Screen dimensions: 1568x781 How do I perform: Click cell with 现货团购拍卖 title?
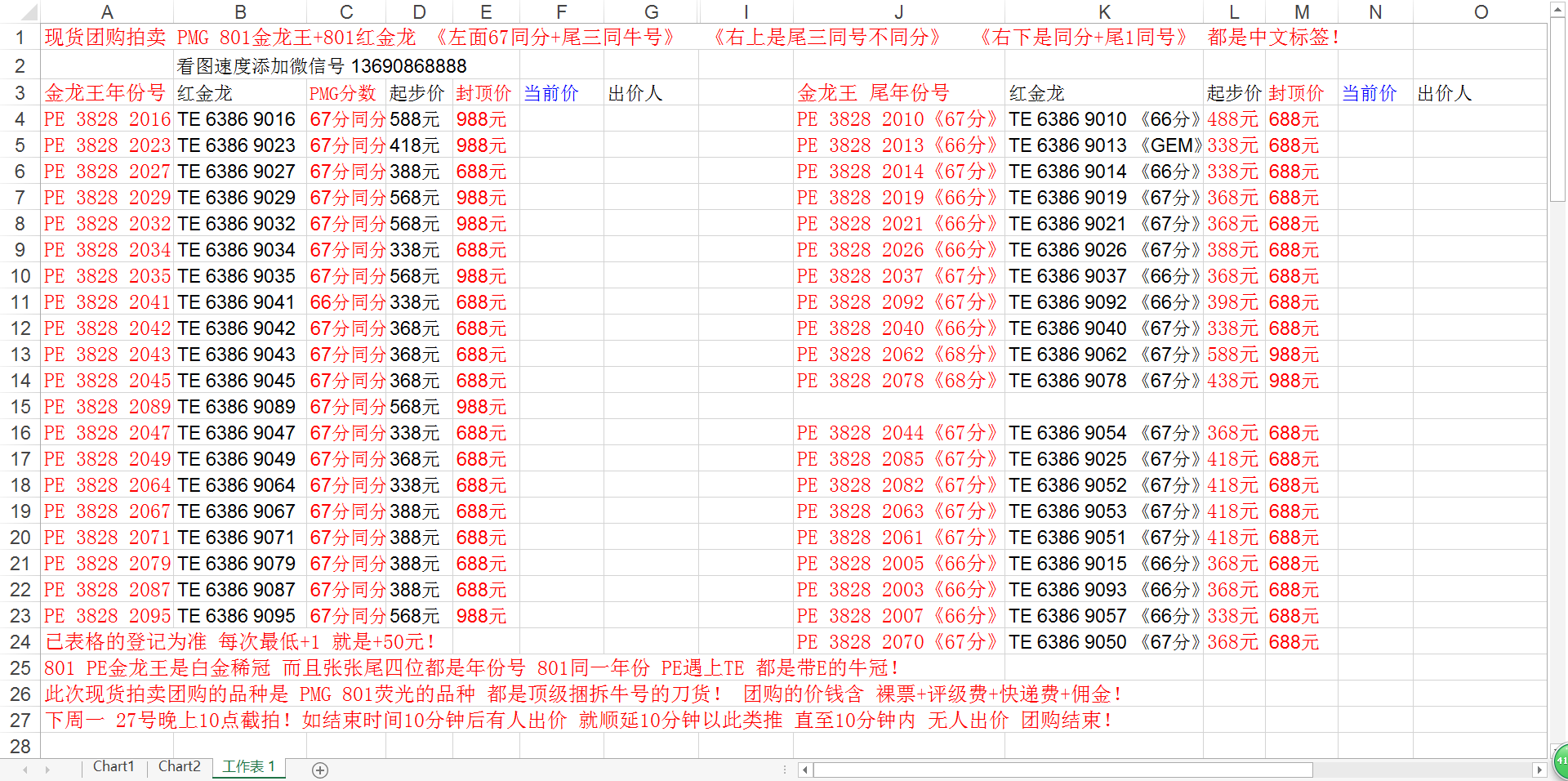tap(107, 38)
